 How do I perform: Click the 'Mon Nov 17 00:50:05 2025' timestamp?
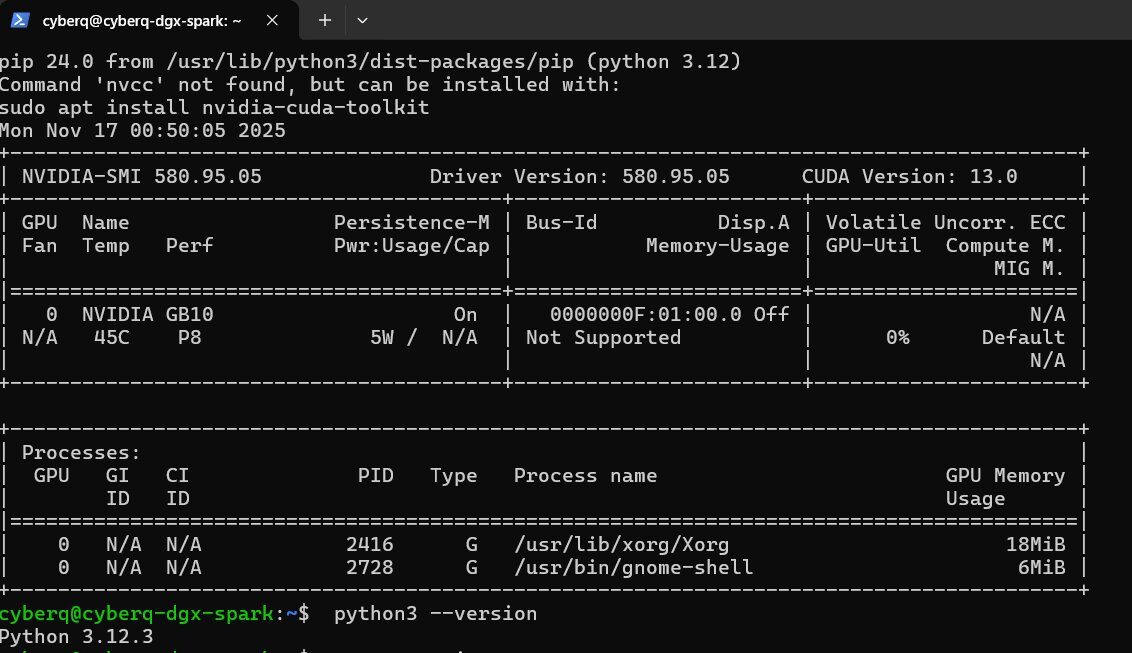(142, 130)
